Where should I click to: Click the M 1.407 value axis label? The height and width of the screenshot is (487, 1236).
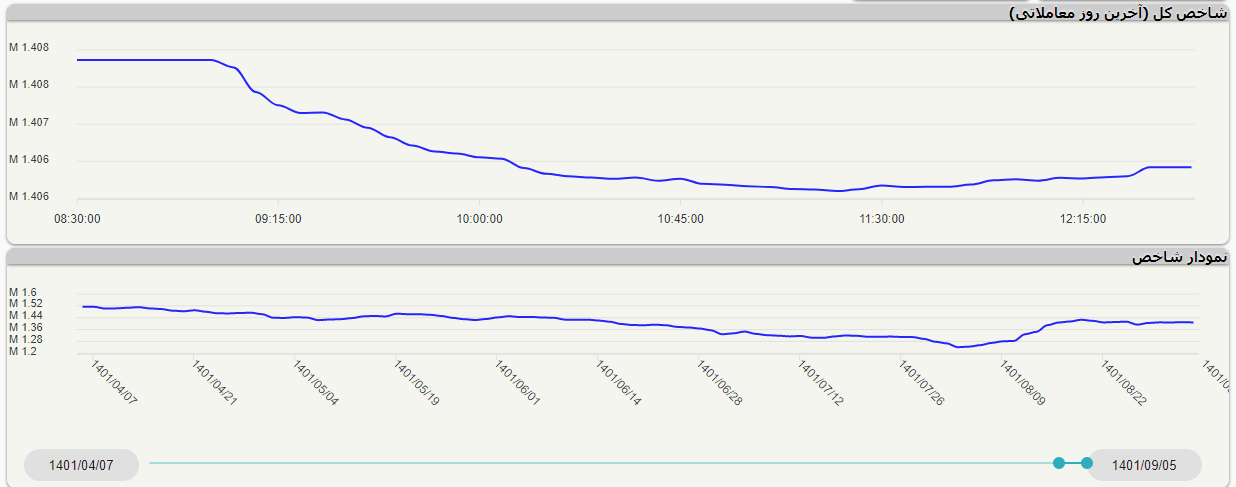(x=28, y=122)
